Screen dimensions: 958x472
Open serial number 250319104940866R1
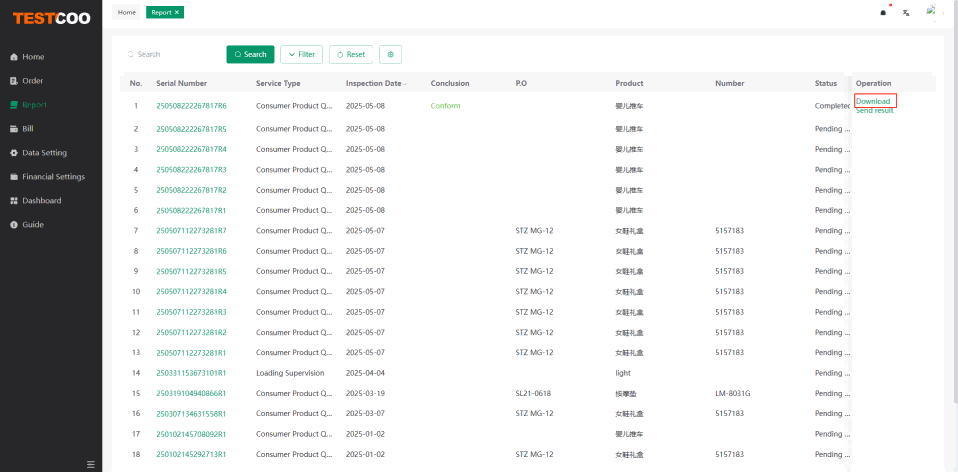(x=191, y=393)
